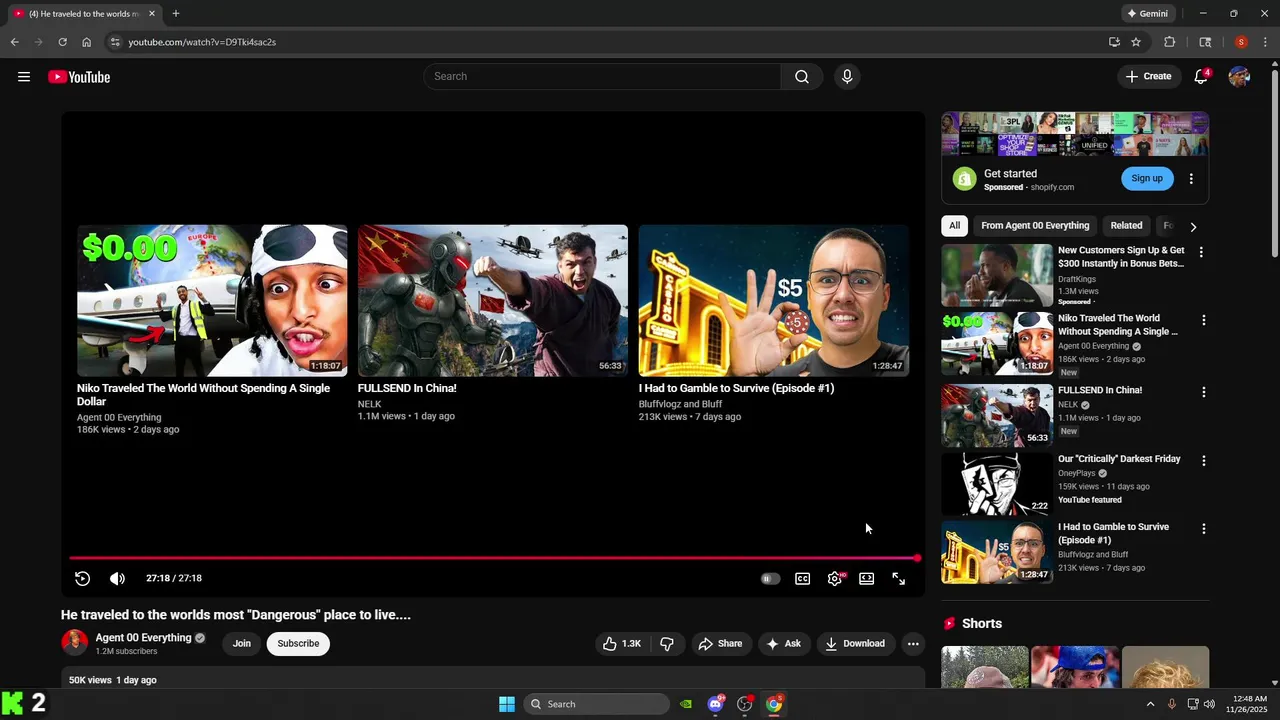Mute the video volume
Screen dimensions: 1280x720
tap(117, 579)
